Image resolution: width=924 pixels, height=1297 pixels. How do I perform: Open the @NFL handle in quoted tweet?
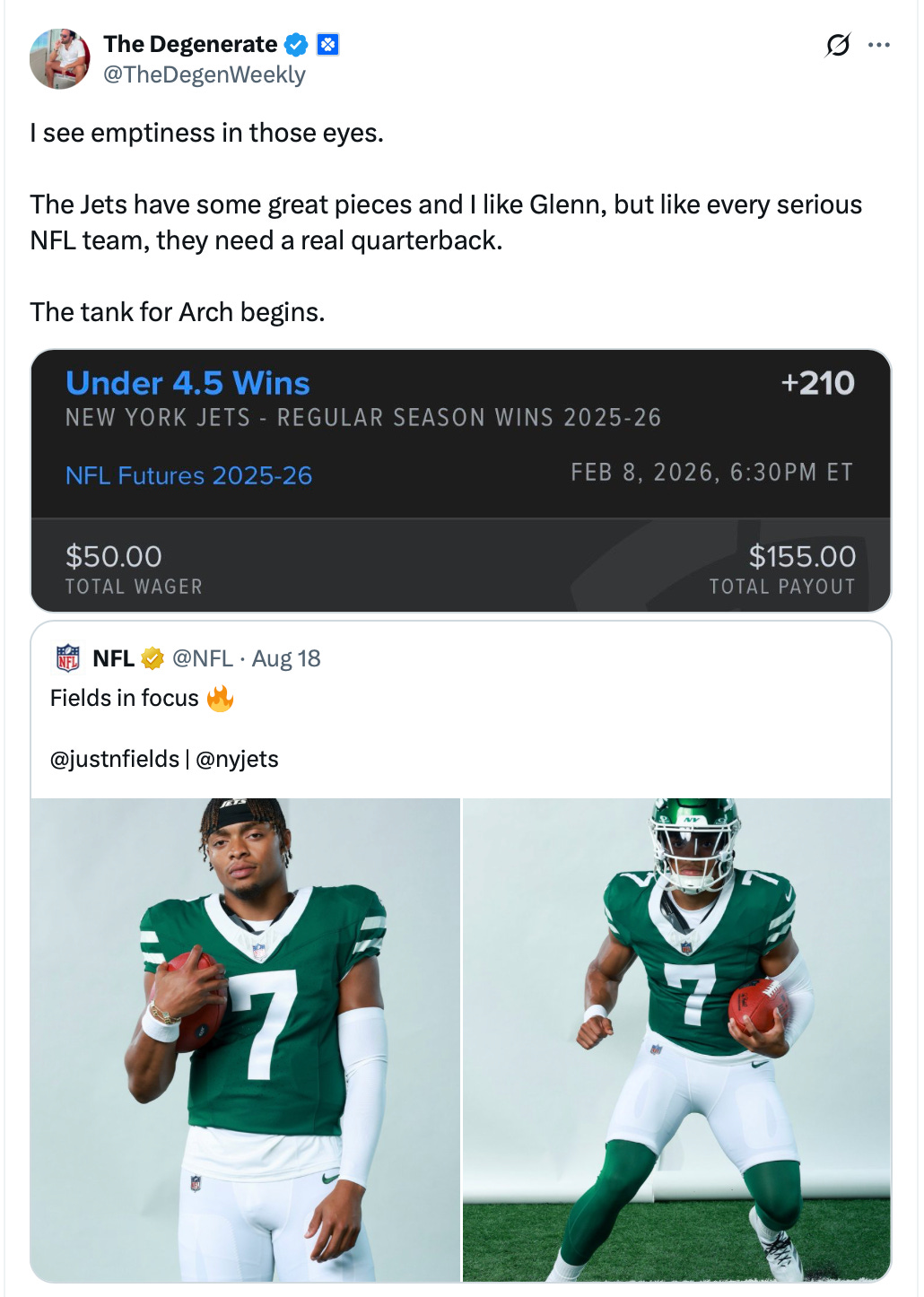203,658
